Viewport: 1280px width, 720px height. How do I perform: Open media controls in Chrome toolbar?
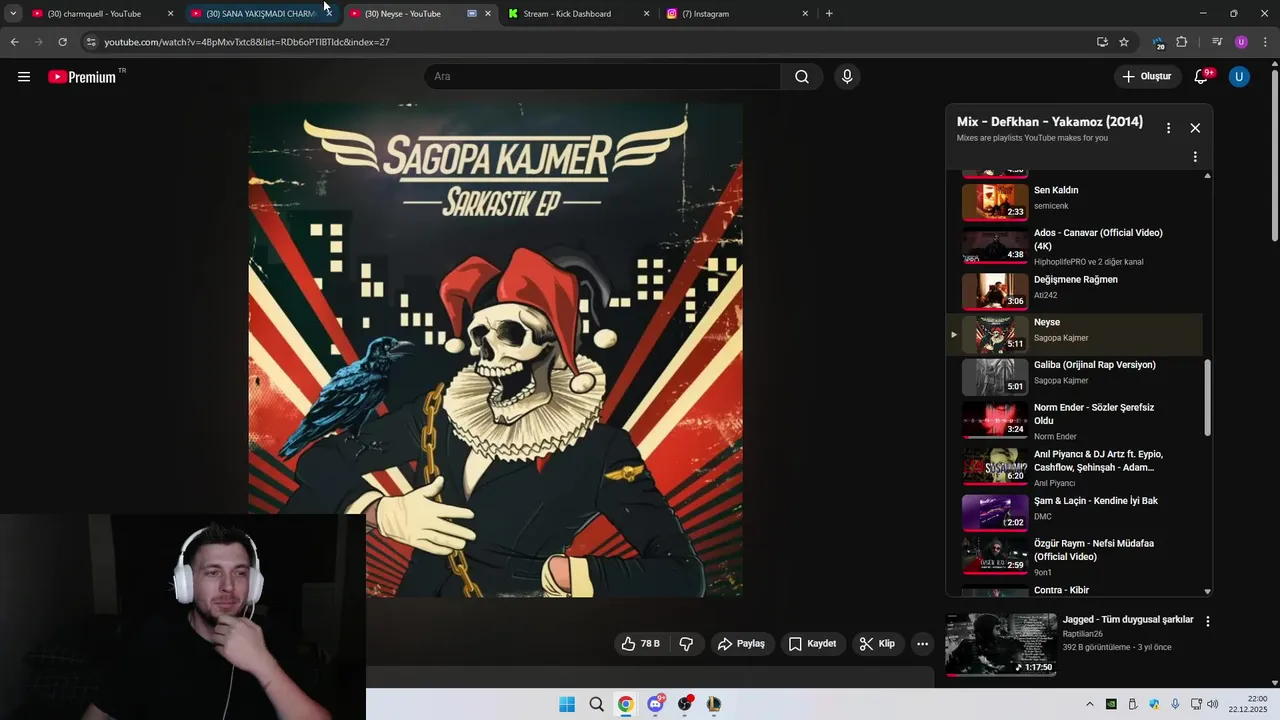[x=1217, y=42]
